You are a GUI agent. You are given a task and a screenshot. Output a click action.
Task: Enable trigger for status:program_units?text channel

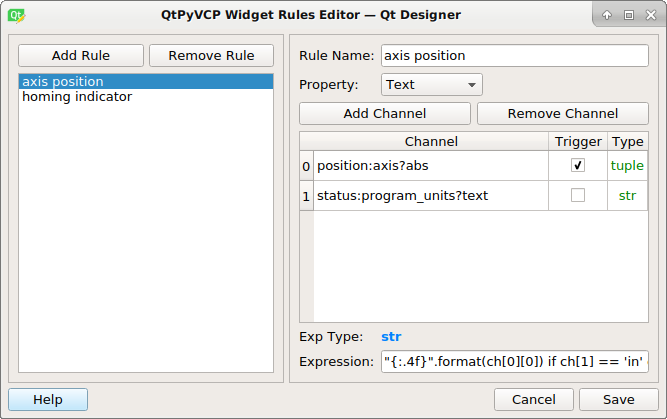[x=578, y=195]
